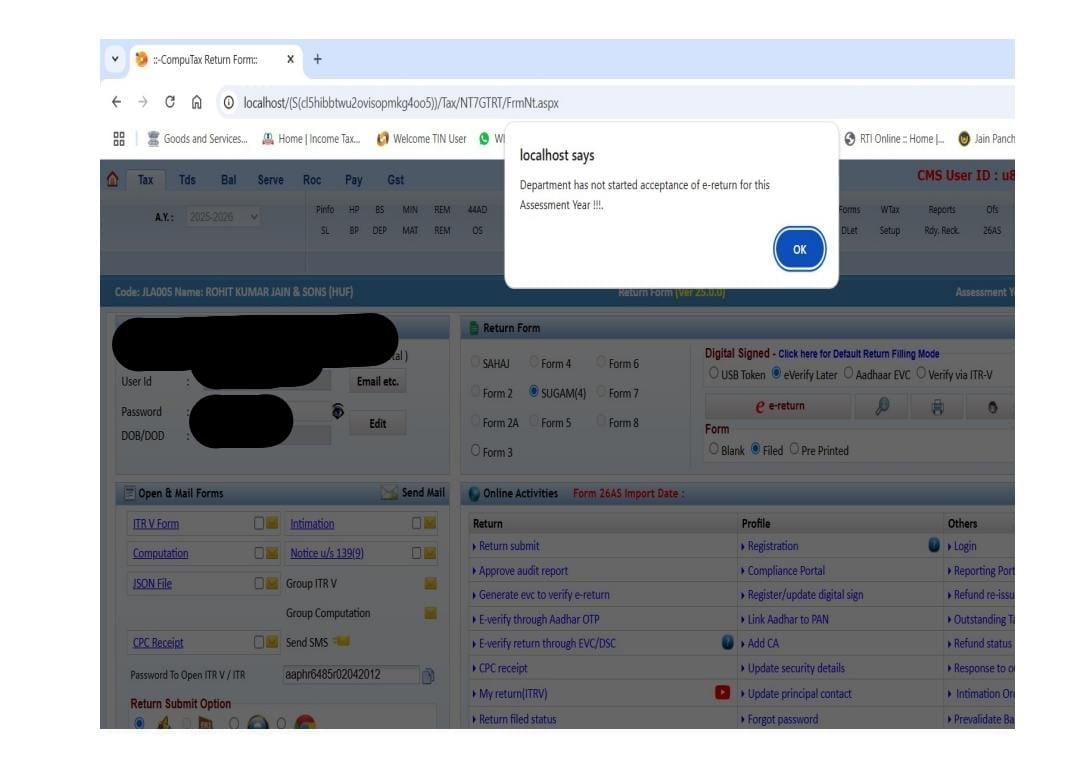Switch to the Tds tab
The image size is (1080, 773).
187,180
